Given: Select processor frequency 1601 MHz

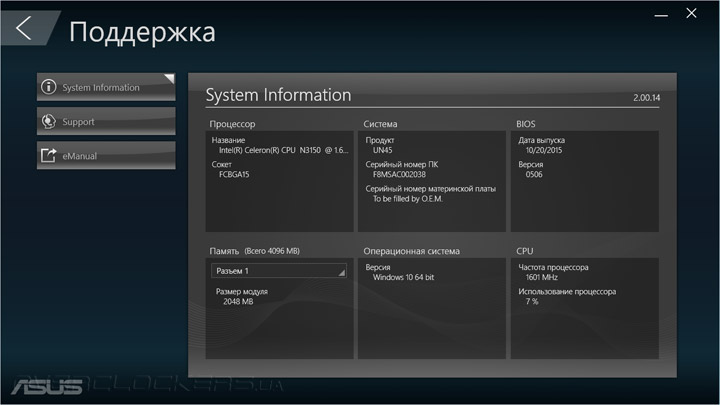Looking at the screenshot, I should click(542, 277).
